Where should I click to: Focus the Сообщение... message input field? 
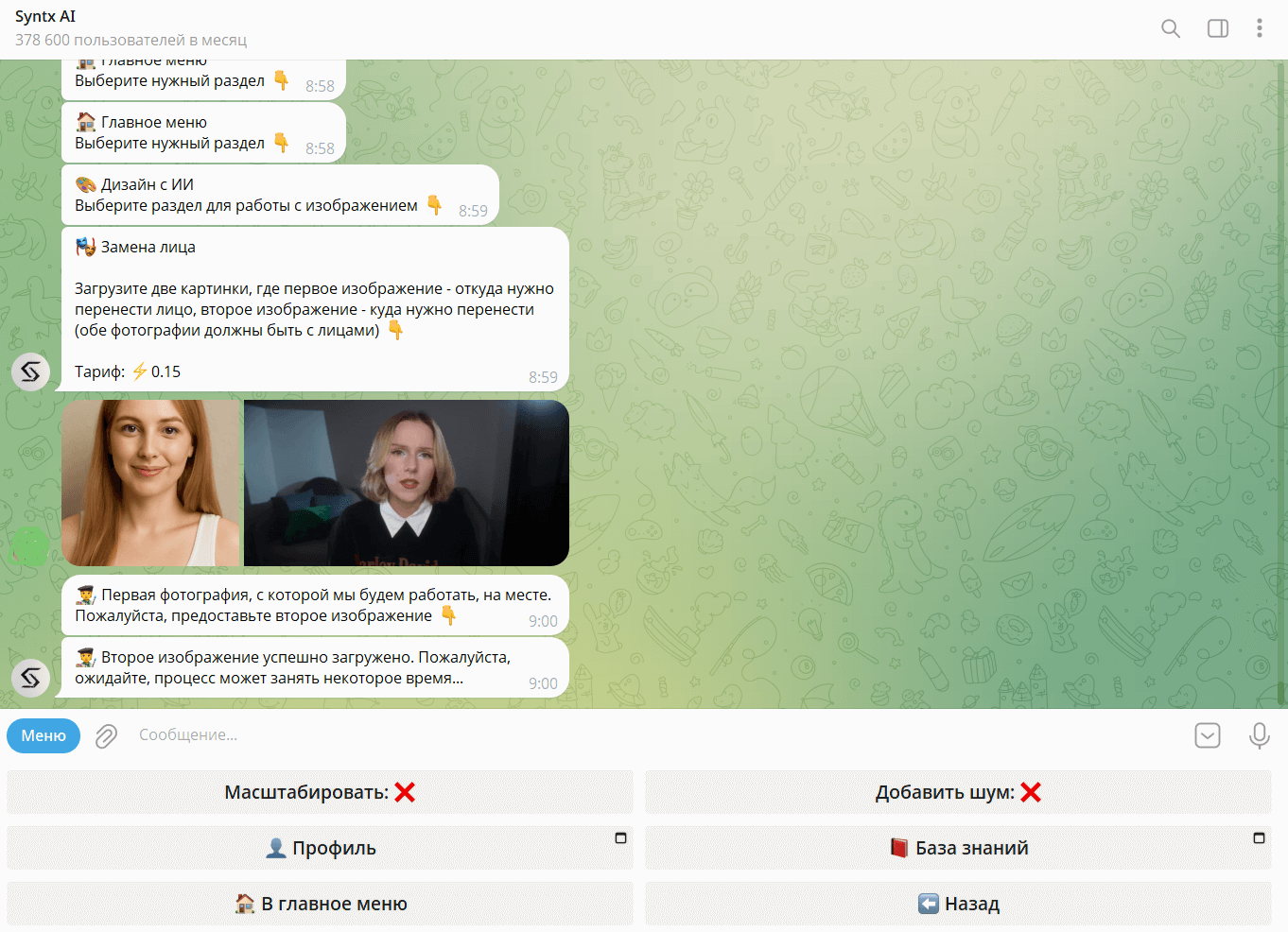coord(657,735)
